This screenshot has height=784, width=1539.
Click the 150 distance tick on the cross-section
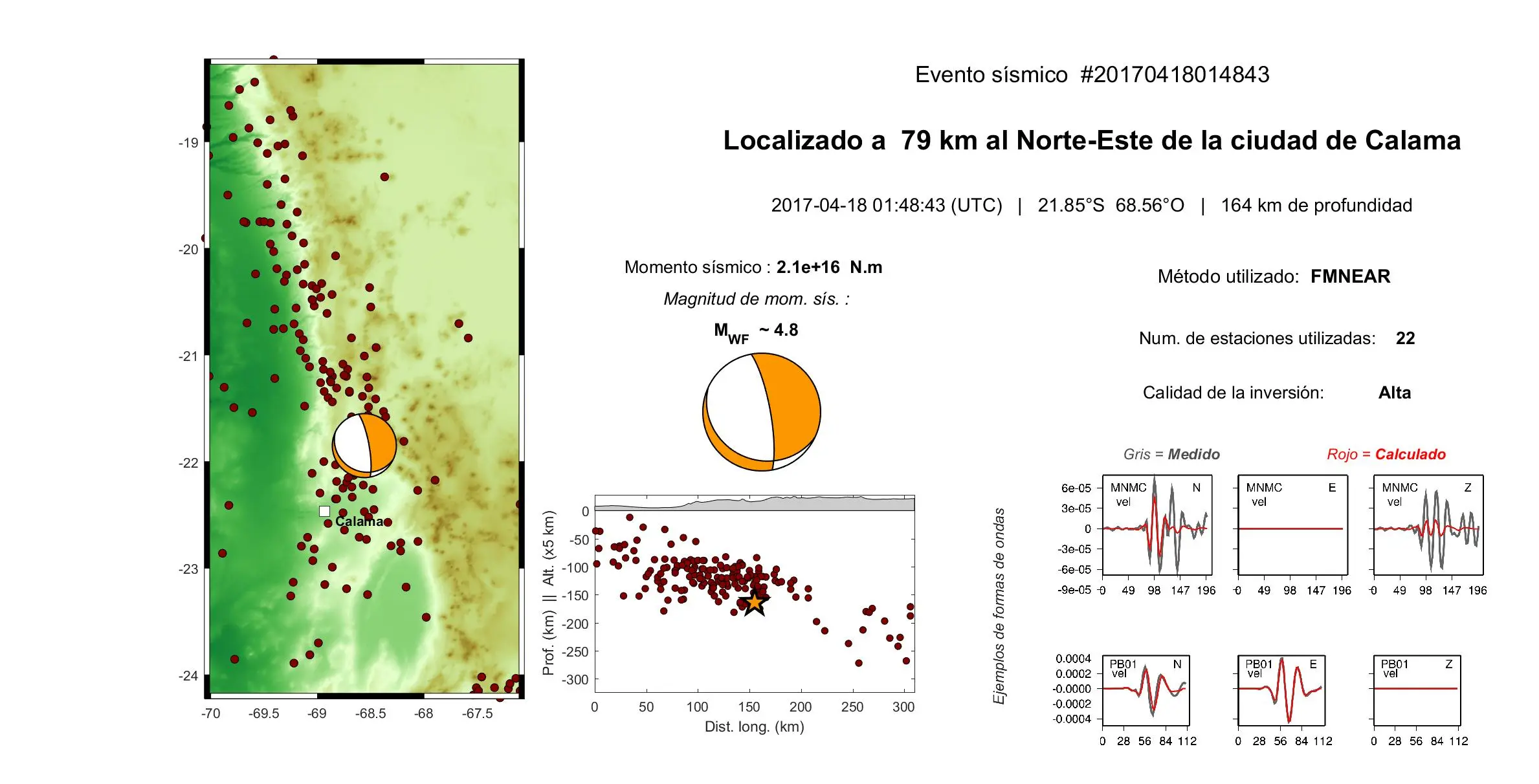coord(749,707)
